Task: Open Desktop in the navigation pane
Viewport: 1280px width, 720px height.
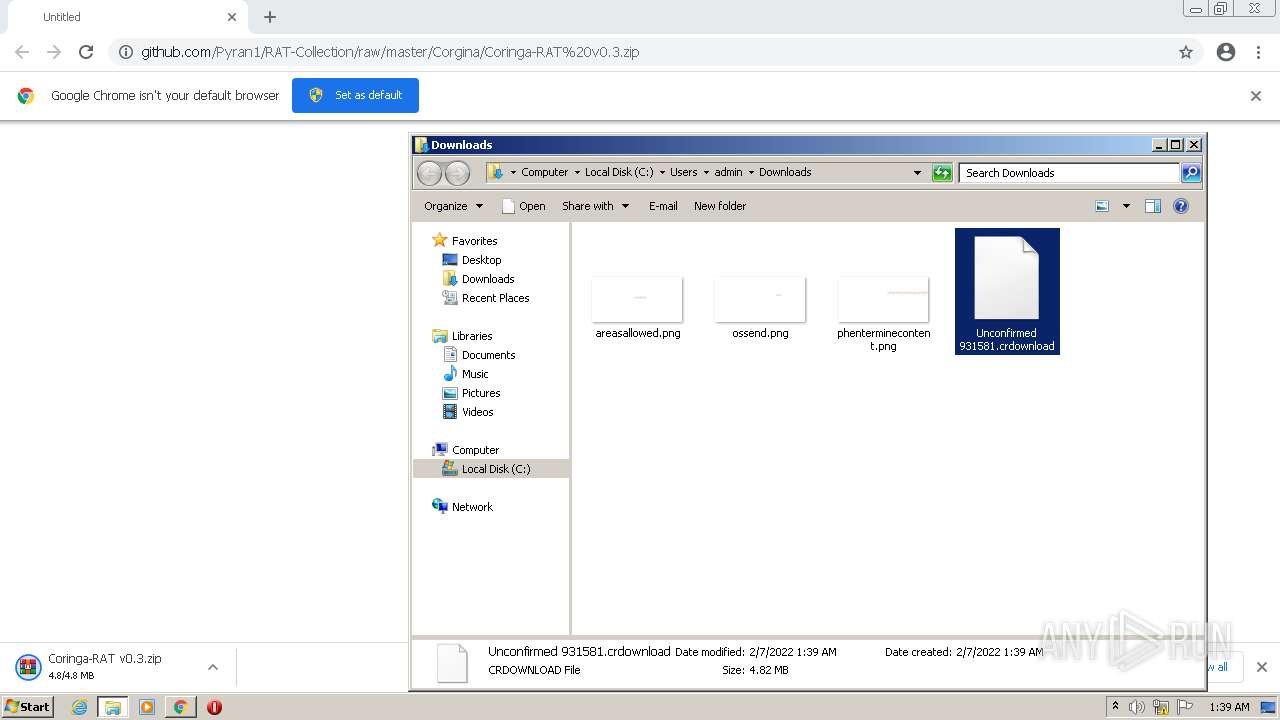Action: [x=472, y=260]
